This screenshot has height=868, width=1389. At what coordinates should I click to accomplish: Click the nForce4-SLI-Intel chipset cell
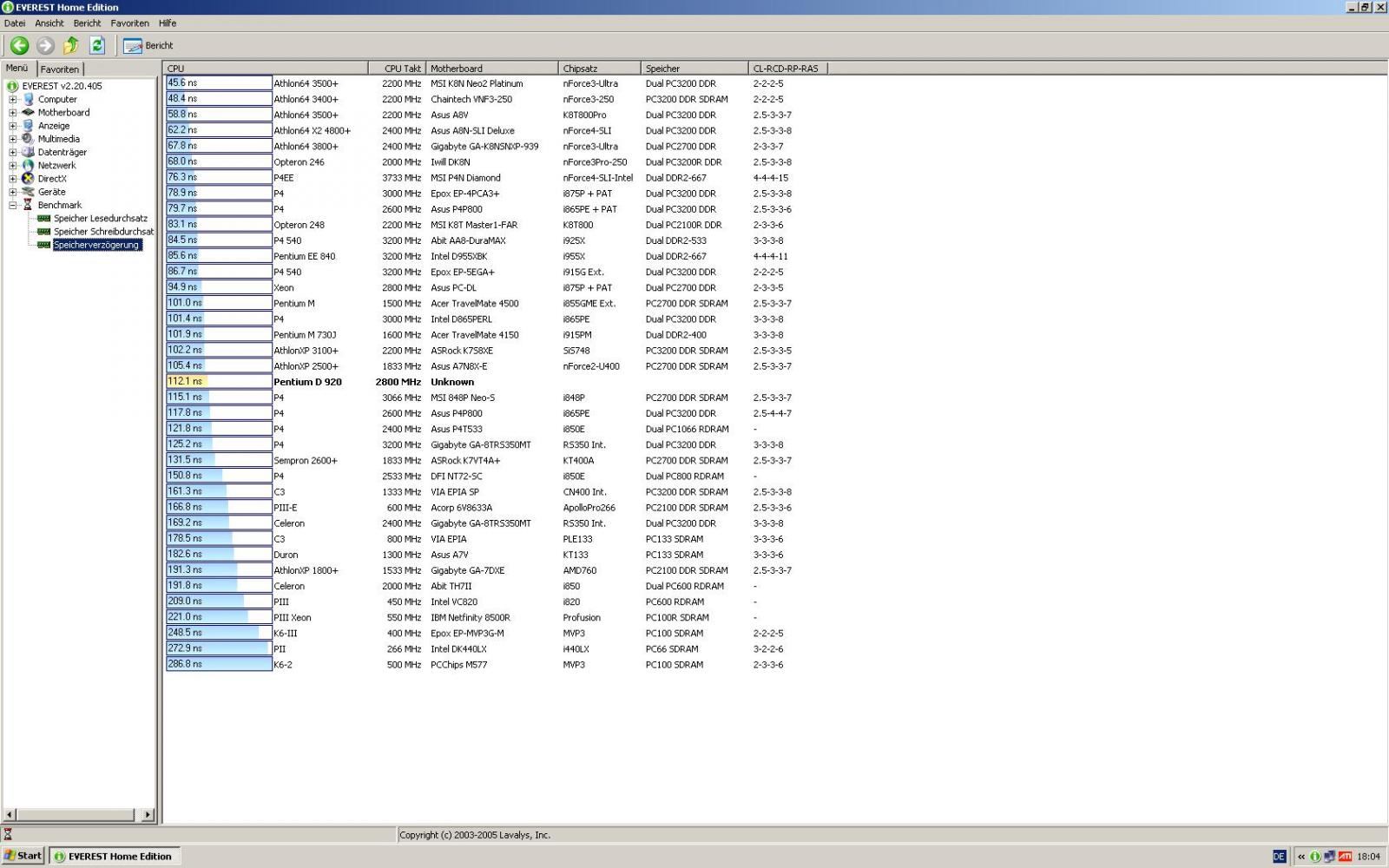(x=597, y=178)
